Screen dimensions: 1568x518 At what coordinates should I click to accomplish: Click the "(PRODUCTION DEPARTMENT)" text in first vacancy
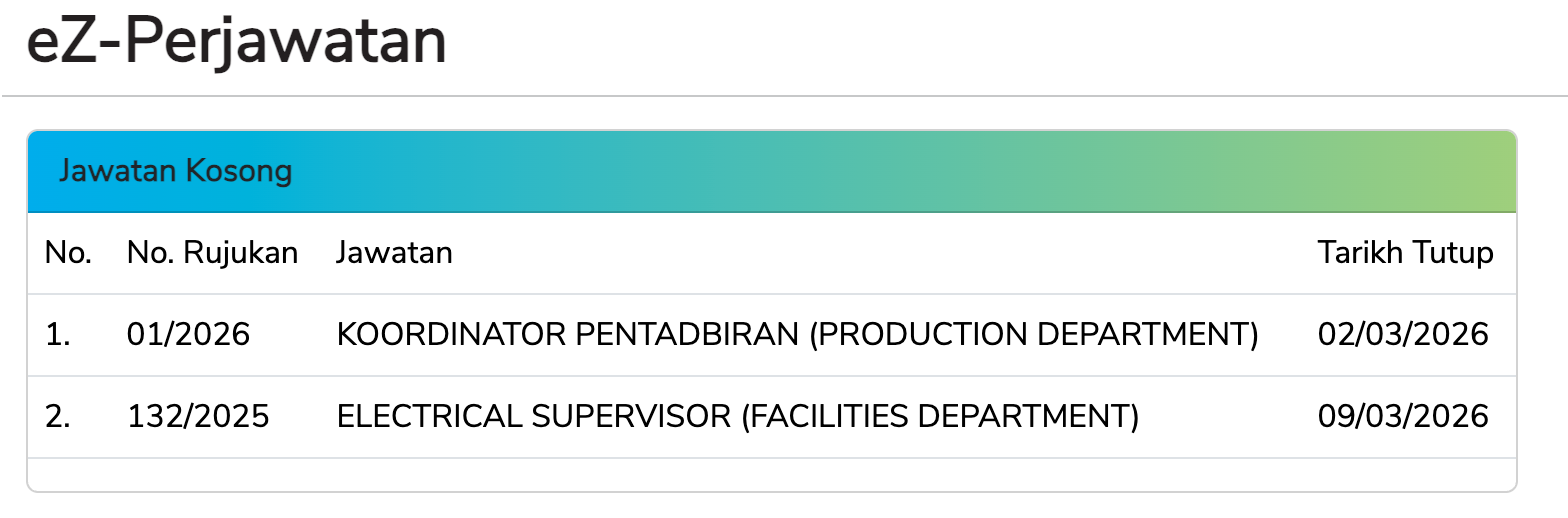(1033, 335)
